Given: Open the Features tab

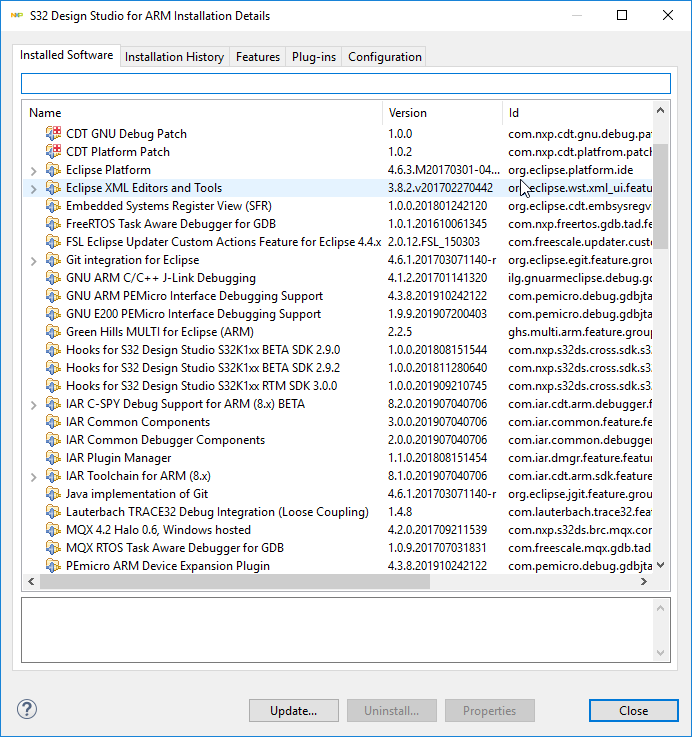Looking at the screenshot, I should click(258, 57).
